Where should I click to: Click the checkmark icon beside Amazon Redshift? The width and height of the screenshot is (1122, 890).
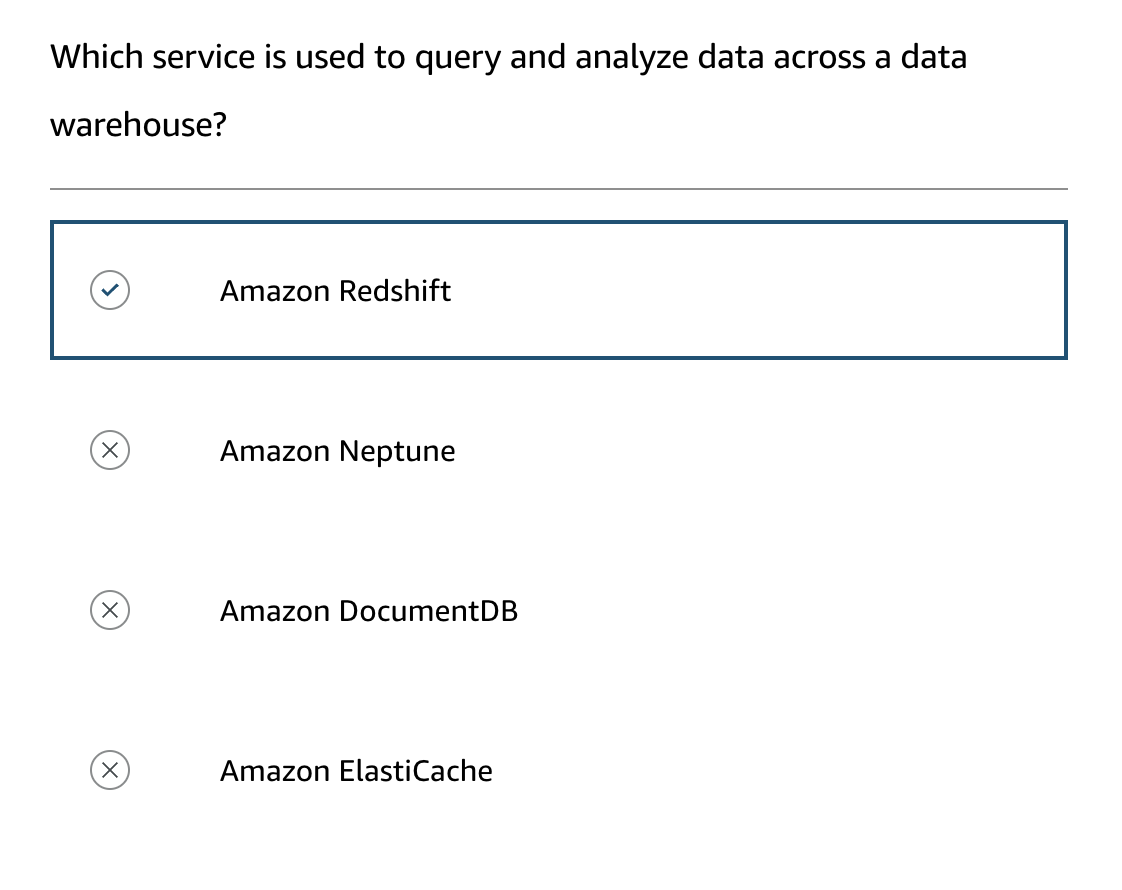[x=110, y=291]
